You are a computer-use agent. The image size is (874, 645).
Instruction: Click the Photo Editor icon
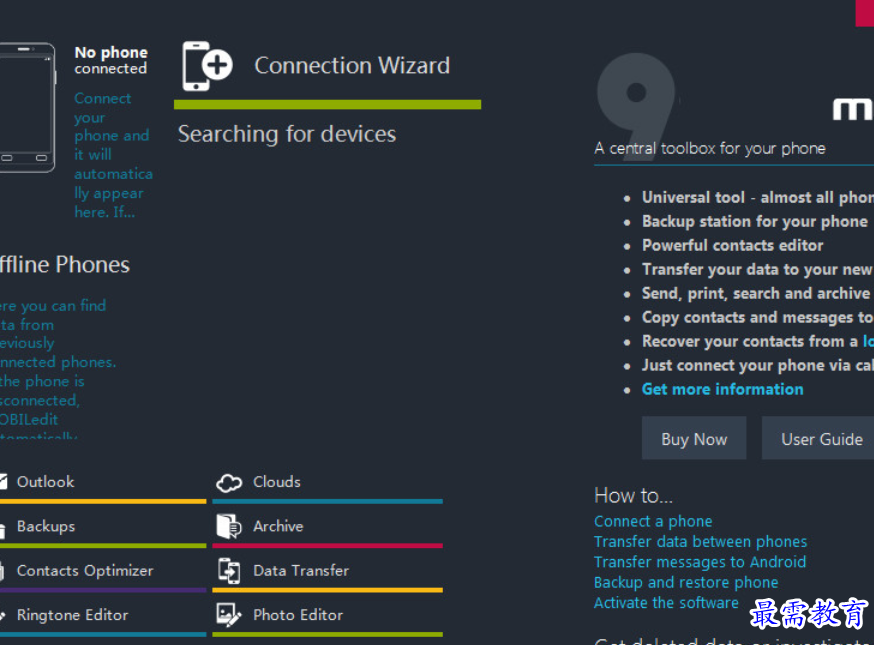pyautogui.click(x=229, y=615)
